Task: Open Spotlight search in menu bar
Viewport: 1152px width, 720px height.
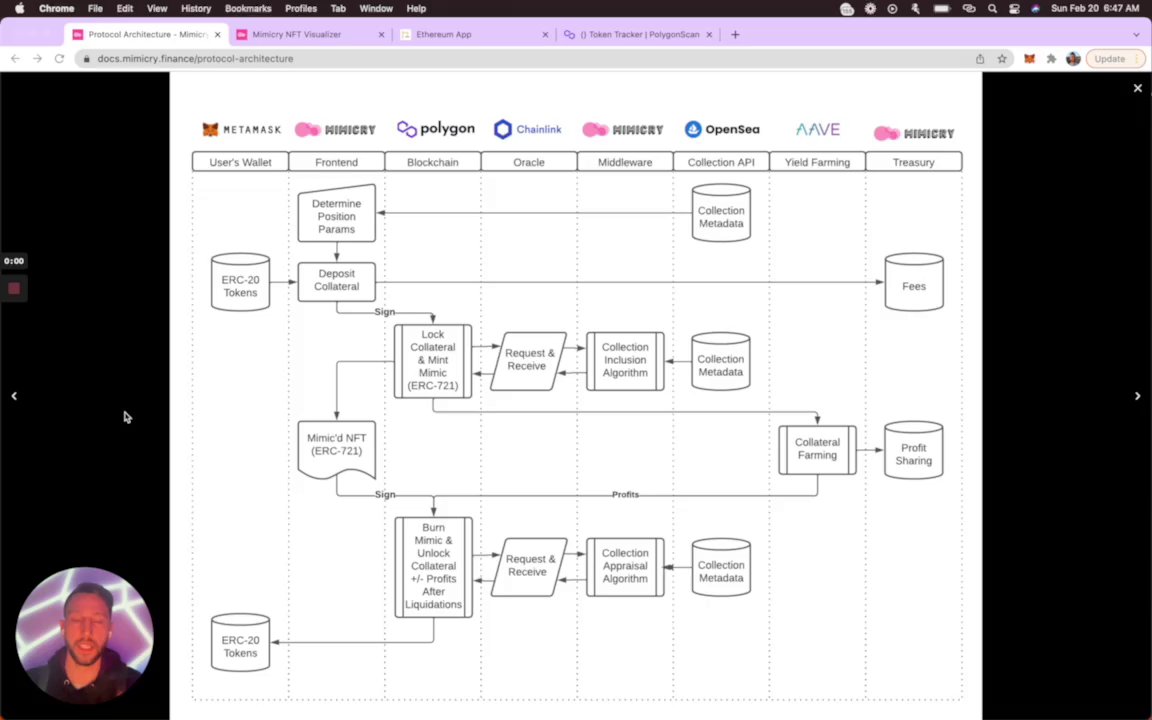Action: 993,9
